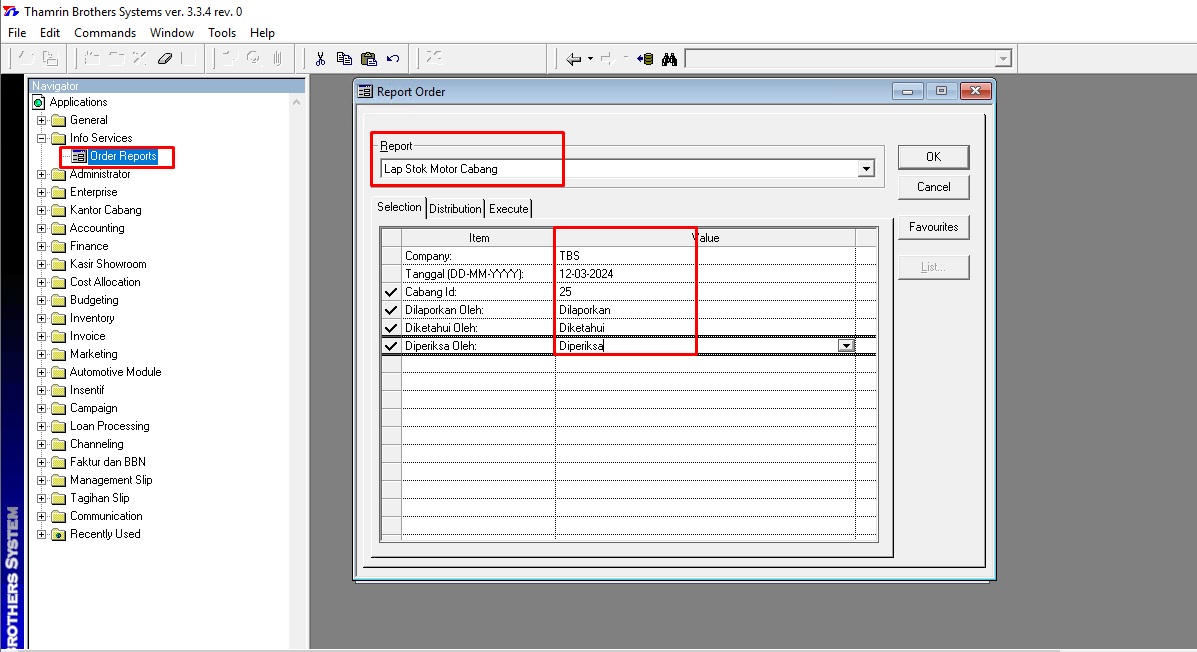This screenshot has width=1197, height=652.
Task: Click the Undo arrow toolbar icon
Action: [x=393, y=59]
